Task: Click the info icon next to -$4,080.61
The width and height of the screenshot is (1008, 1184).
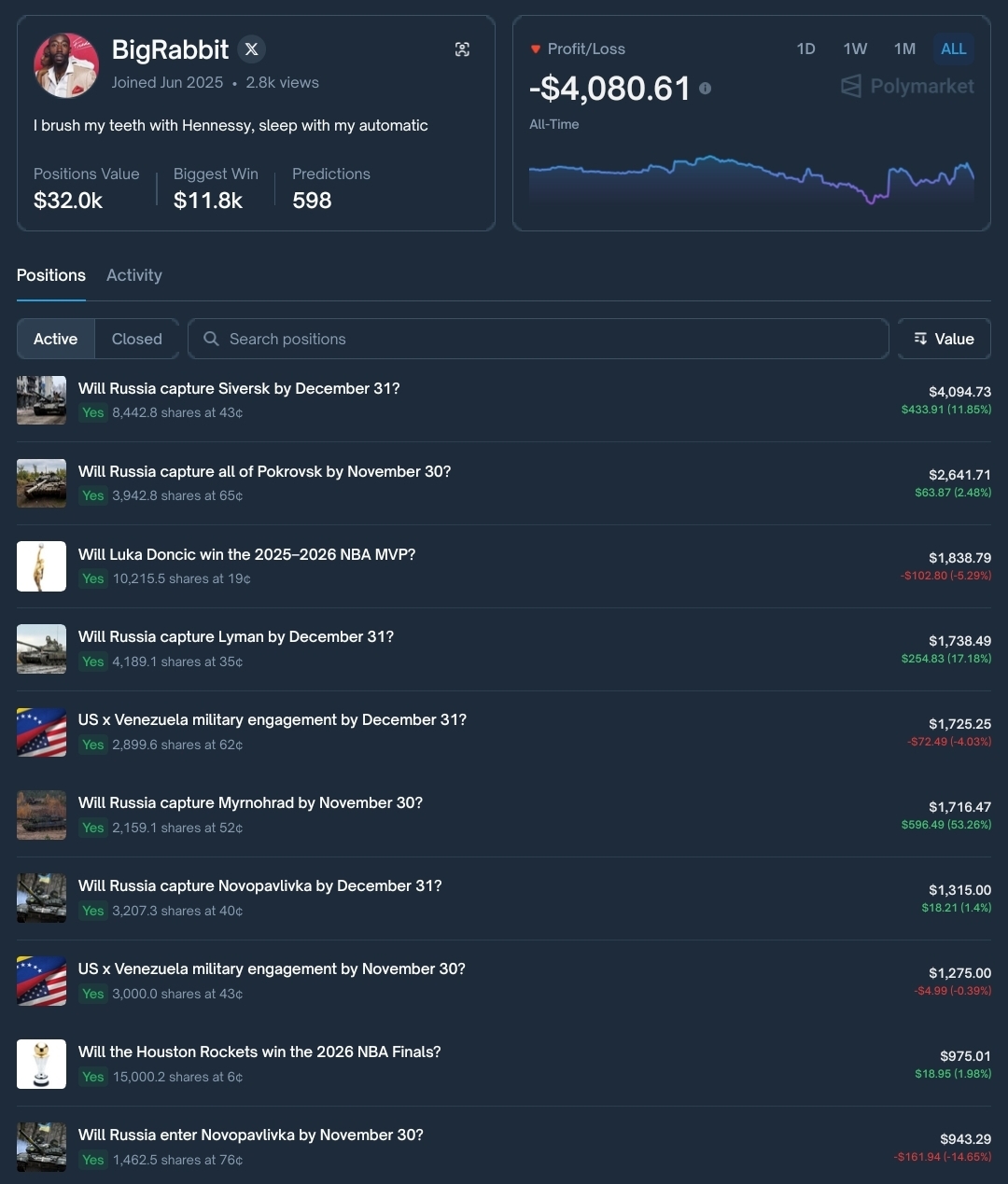Action: pyautogui.click(x=705, y=89)
